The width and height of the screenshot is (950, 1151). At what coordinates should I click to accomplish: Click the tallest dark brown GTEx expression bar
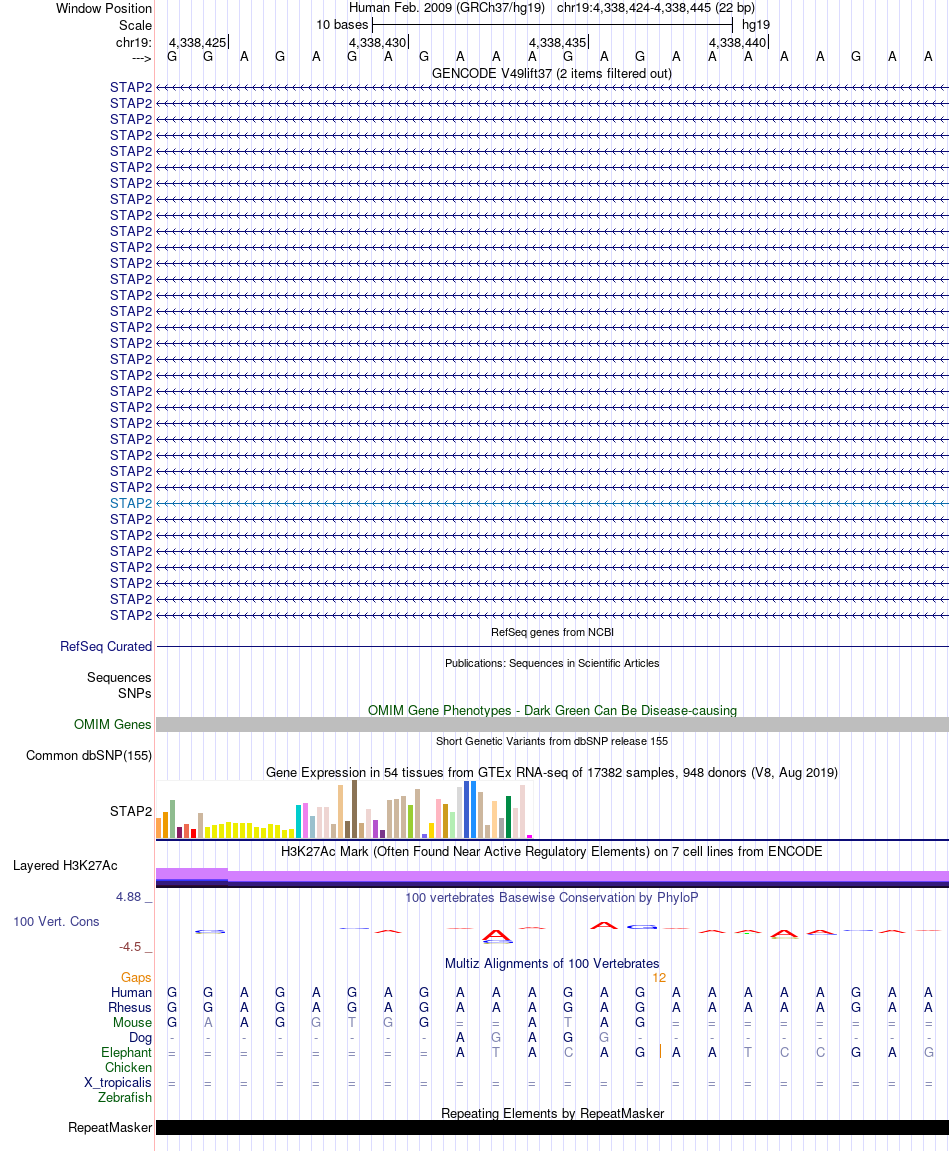(x=355, y=809)
